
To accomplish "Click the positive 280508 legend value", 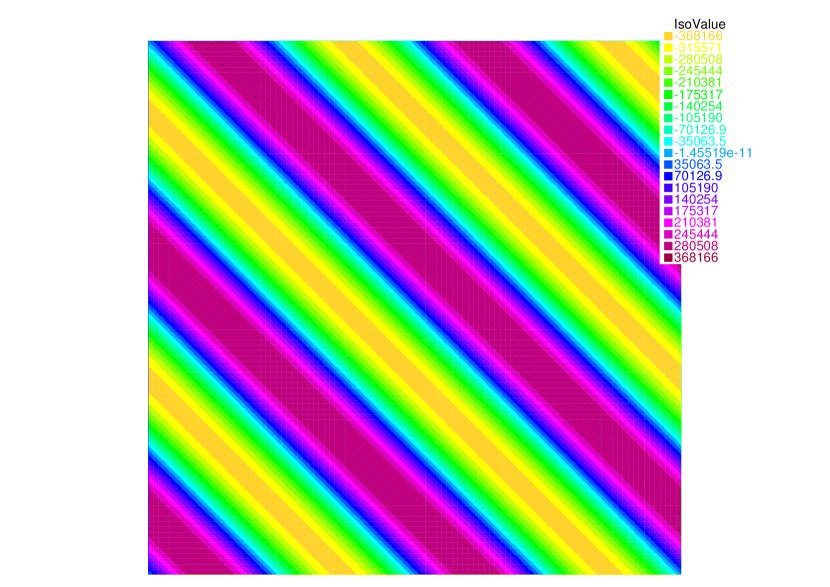I will pos(696,246).
